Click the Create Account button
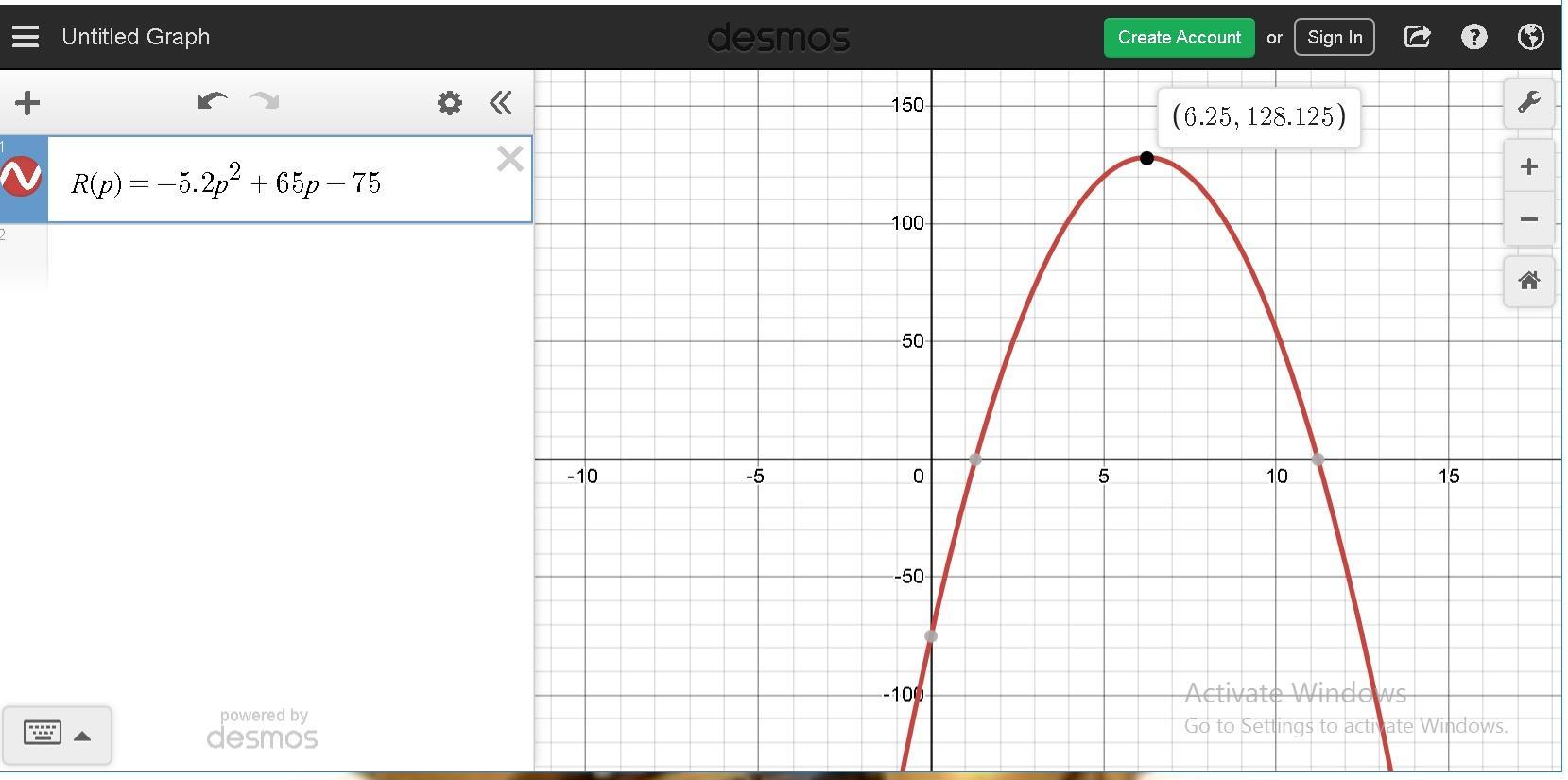 (1179, 38)
